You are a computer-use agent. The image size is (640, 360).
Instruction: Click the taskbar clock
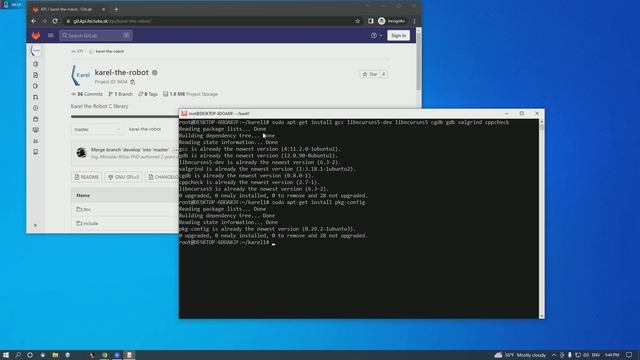coord(612,355)
